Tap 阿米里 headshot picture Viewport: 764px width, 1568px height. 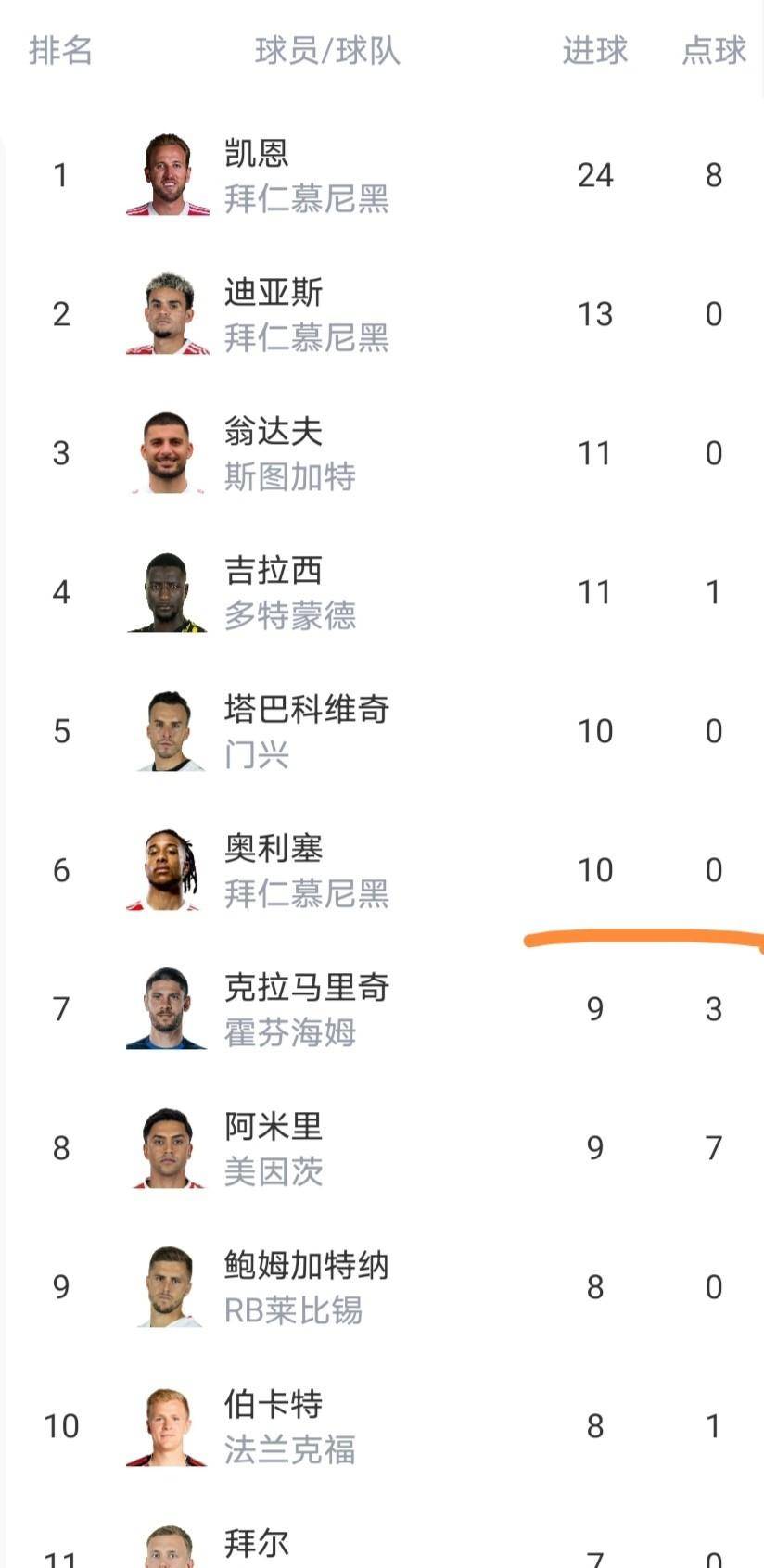tap(168, 1147)
